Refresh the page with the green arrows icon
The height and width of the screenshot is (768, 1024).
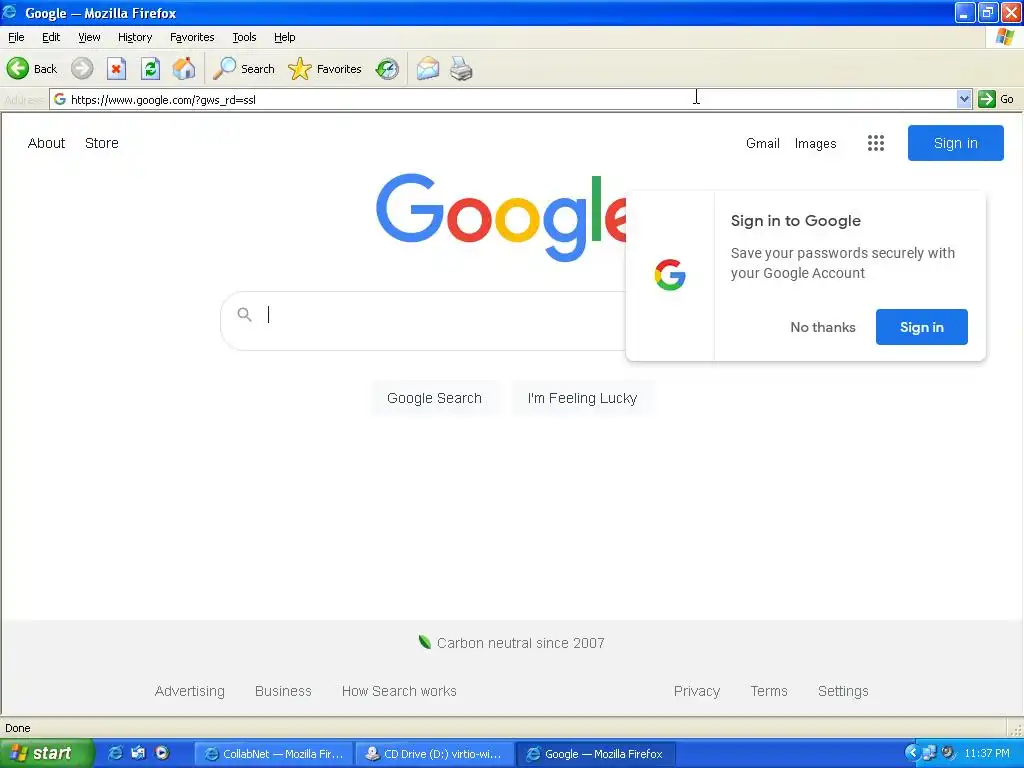pyautogui.click(x=151, y=69)
